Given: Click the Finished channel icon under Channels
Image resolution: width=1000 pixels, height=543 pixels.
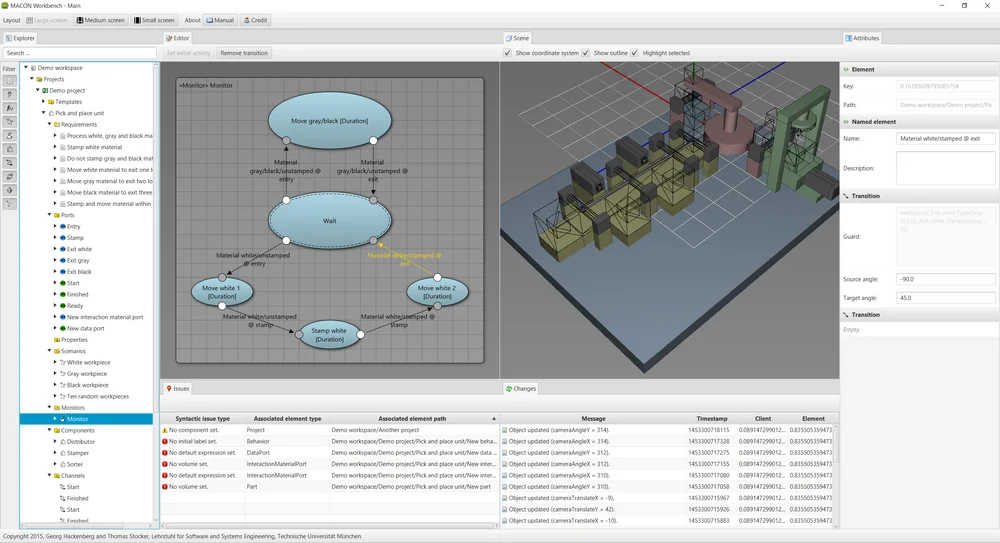Looking at the screenshot, I should (x=62, y=498).
